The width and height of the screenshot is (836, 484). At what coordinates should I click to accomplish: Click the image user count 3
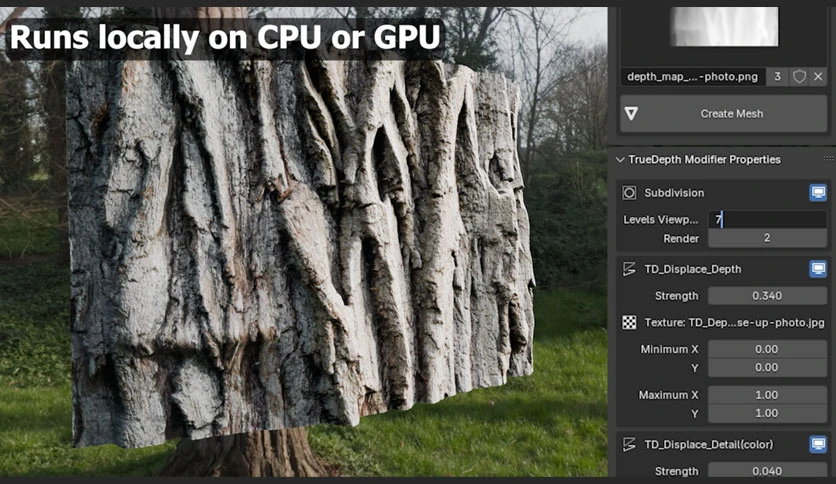click(x=777, y=77)
